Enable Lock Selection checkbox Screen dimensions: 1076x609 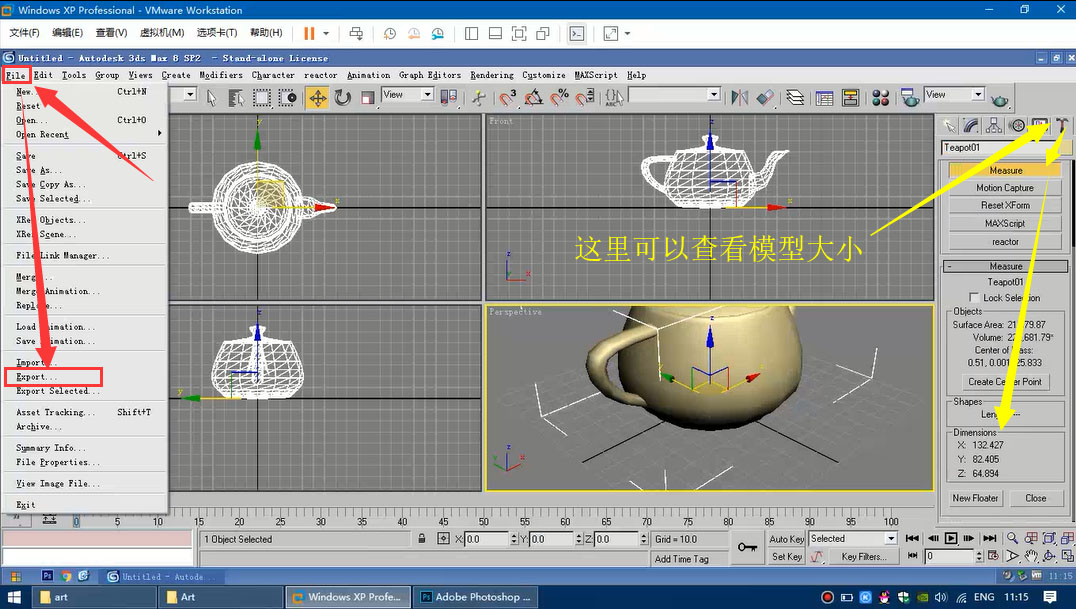(973, 297)
